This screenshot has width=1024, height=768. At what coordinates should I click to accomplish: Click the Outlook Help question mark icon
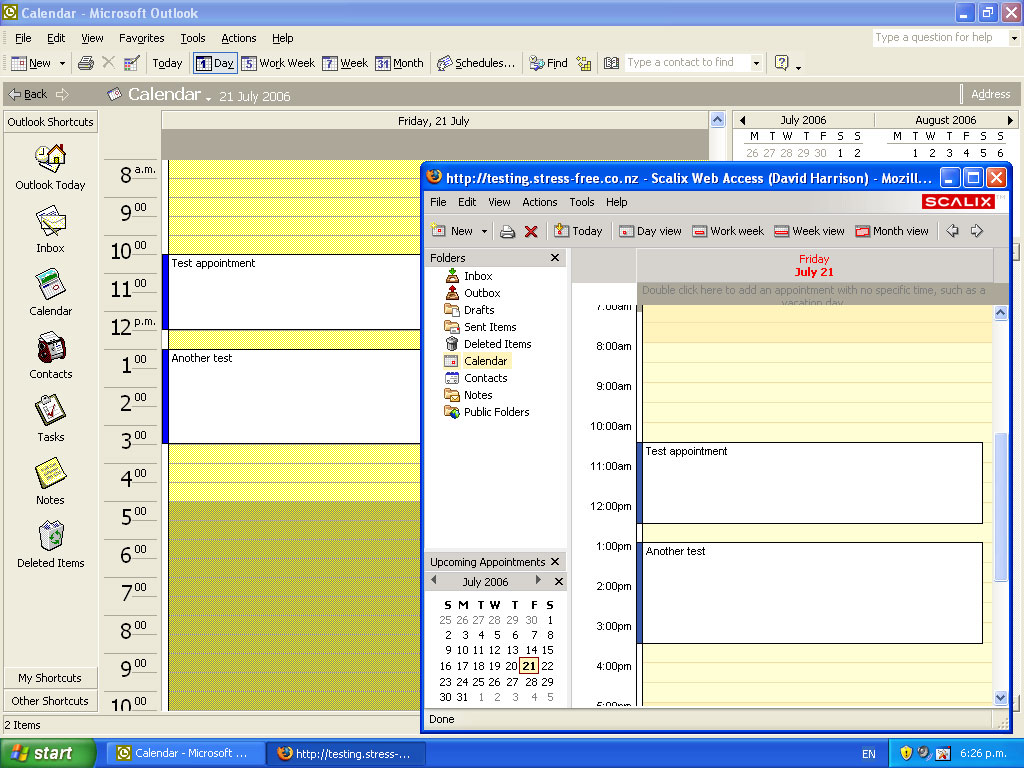781,63
